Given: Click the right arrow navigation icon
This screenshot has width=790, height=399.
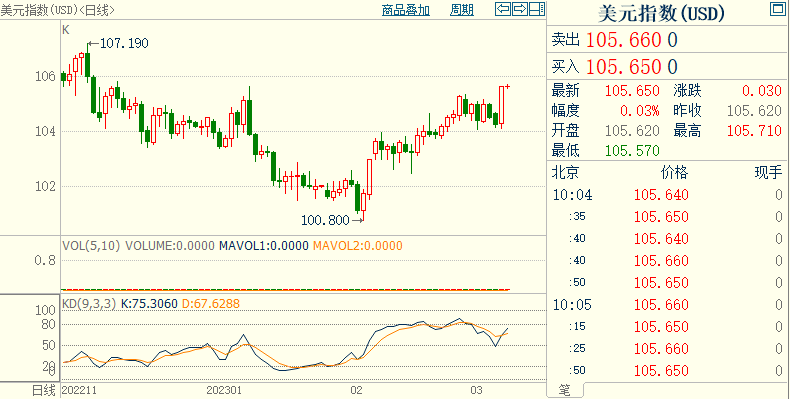Looking at the screenshot, I should (x=520, y=9).
